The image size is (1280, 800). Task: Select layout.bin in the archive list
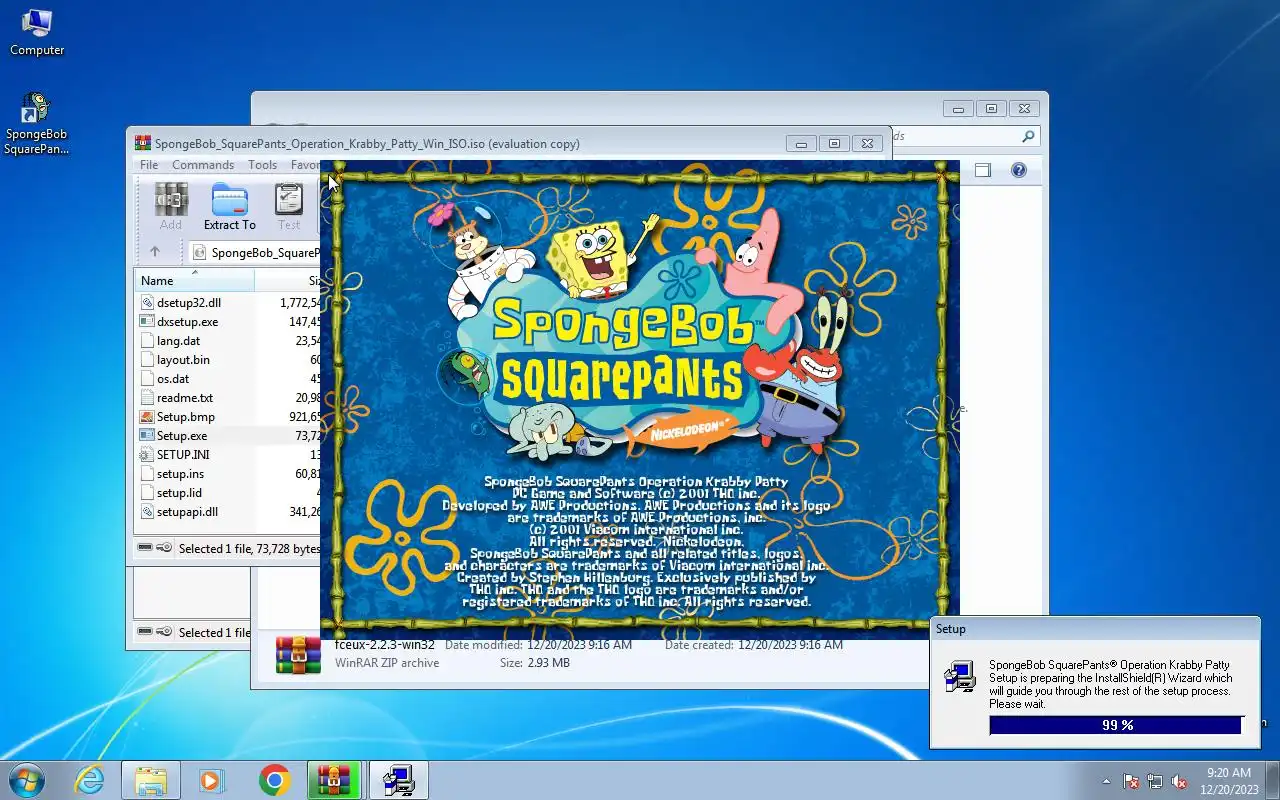183,360
